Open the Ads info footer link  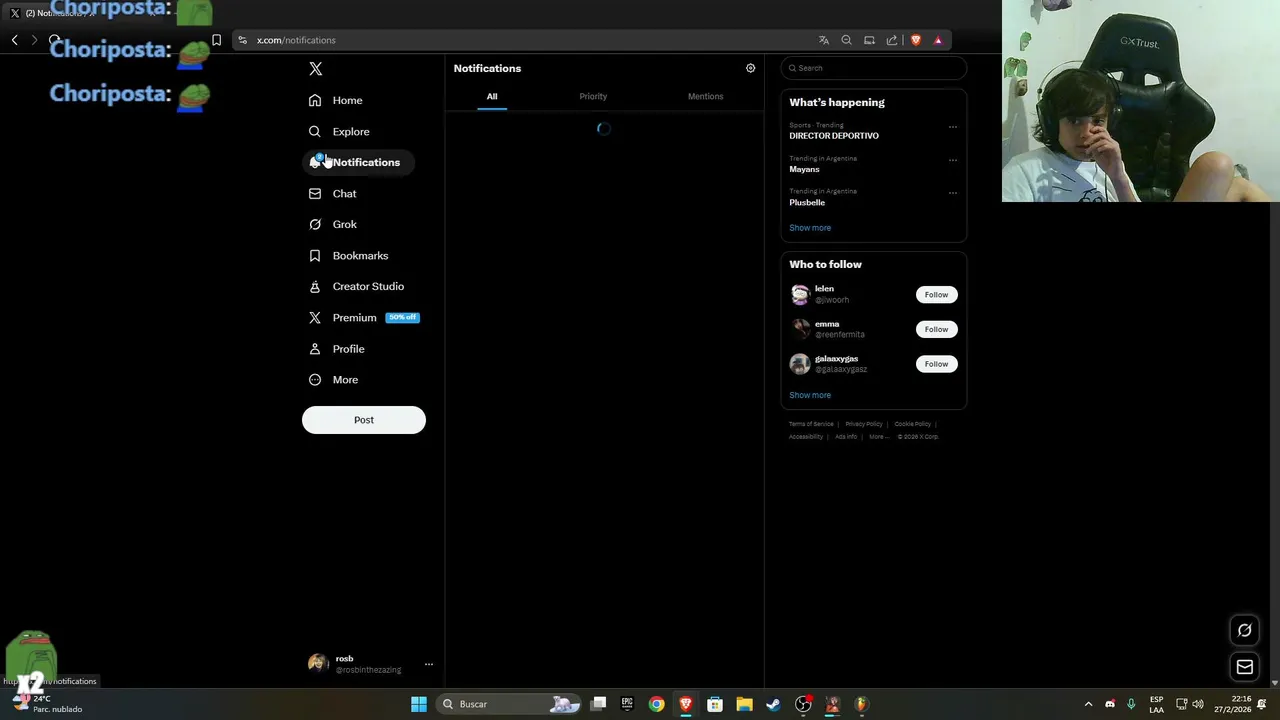846,437
